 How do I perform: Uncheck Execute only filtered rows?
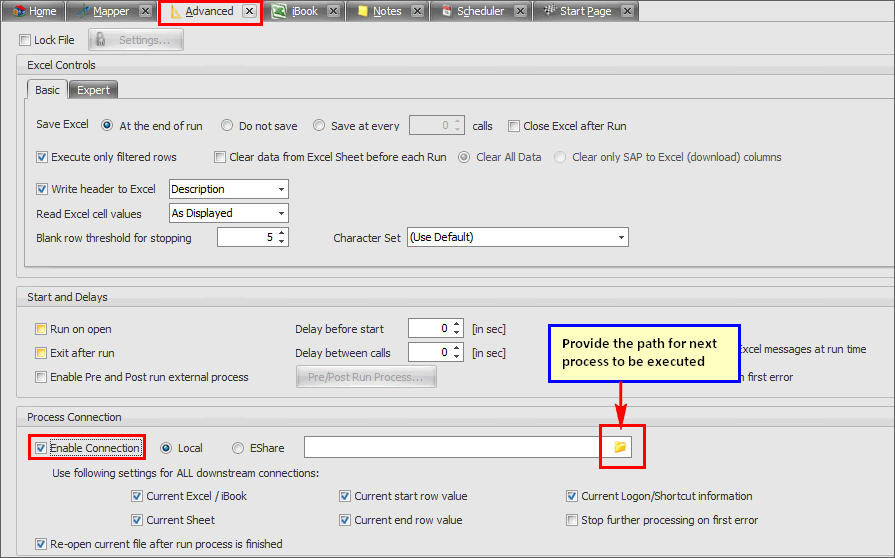click(42, 157)
